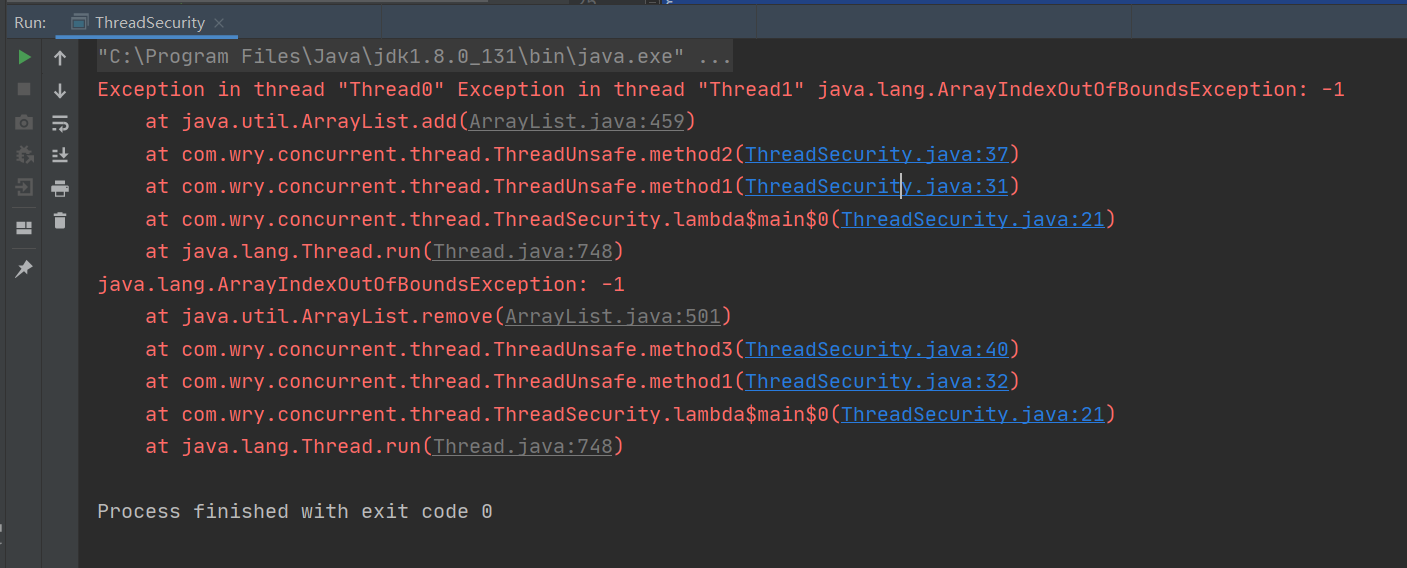
Task: Open the ThreadSecurity.java:32 link
Action: tap(877, 381)
